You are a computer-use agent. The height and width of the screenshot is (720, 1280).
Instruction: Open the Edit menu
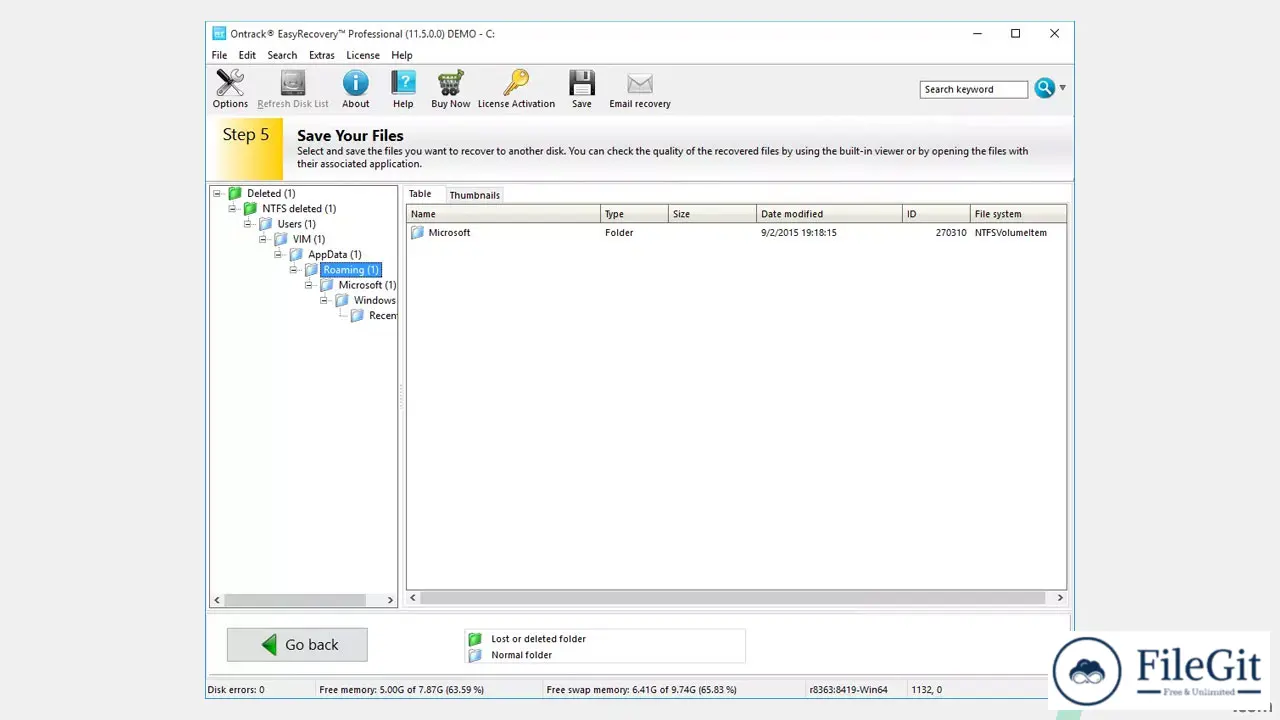[247, 55]
